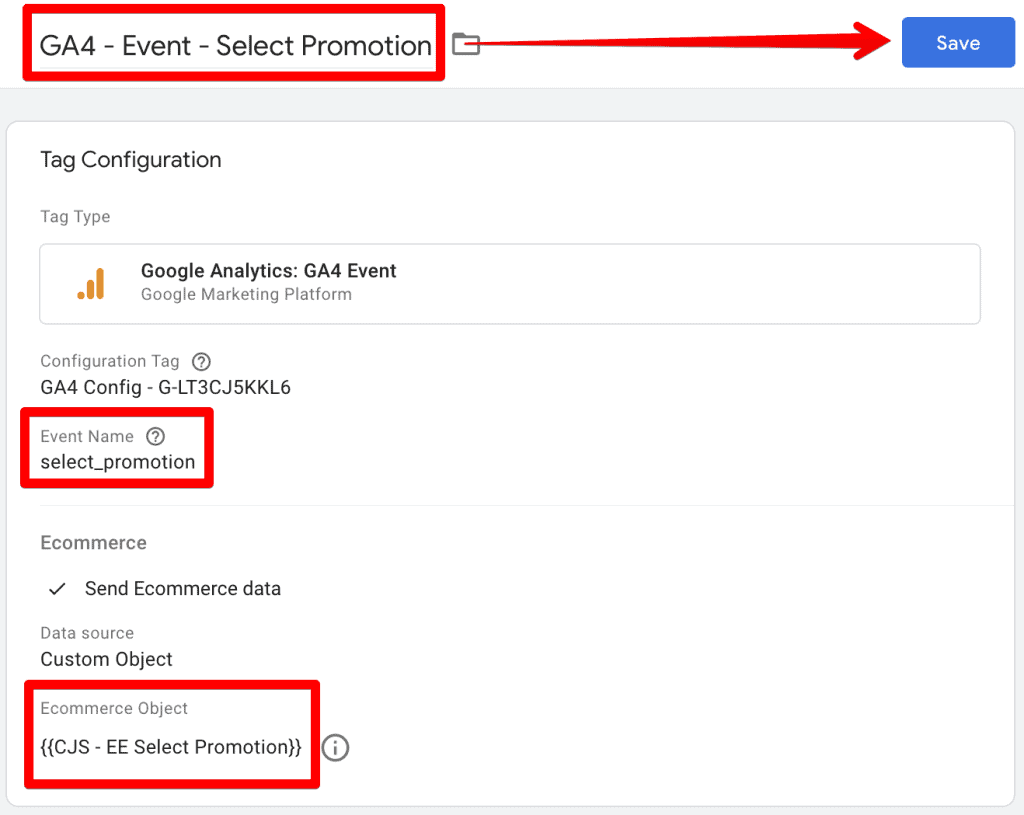This screenshot has width=1024, height=815.
Task: Open the Data source Custom Object selector
Action: click(x=106, y=659)
